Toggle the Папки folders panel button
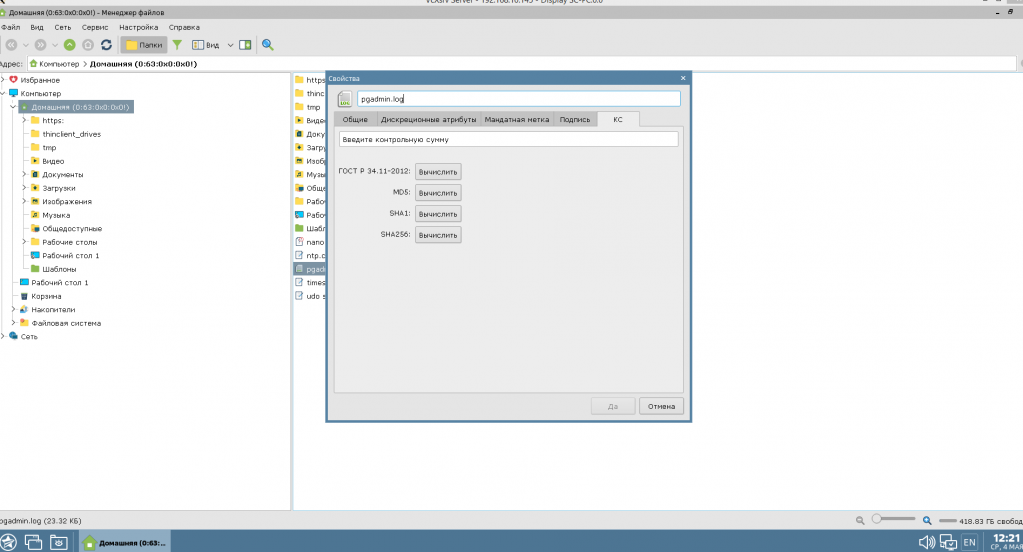 (x=144, y=45)
